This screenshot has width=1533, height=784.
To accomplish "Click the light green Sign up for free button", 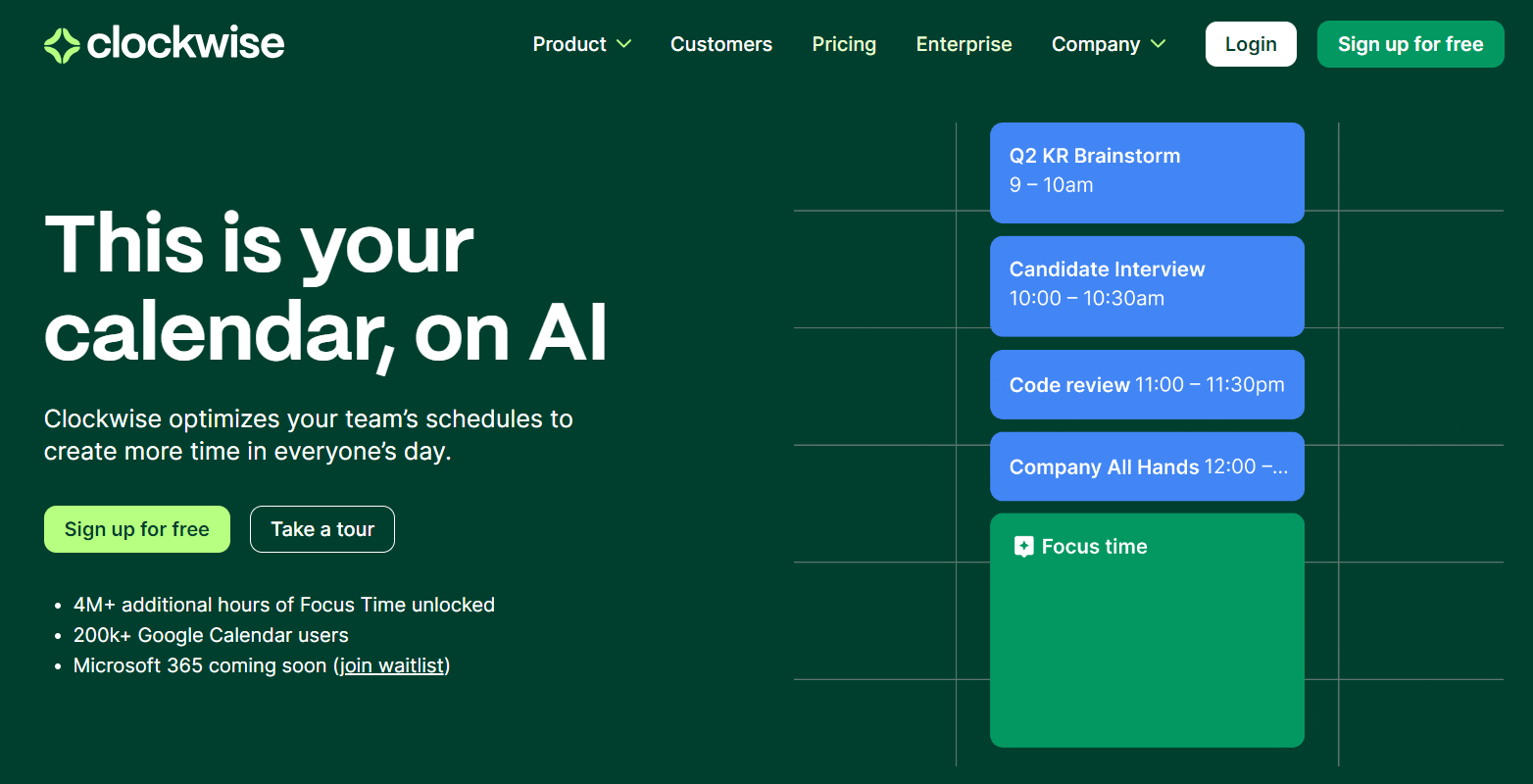I will tap(137, 529).
